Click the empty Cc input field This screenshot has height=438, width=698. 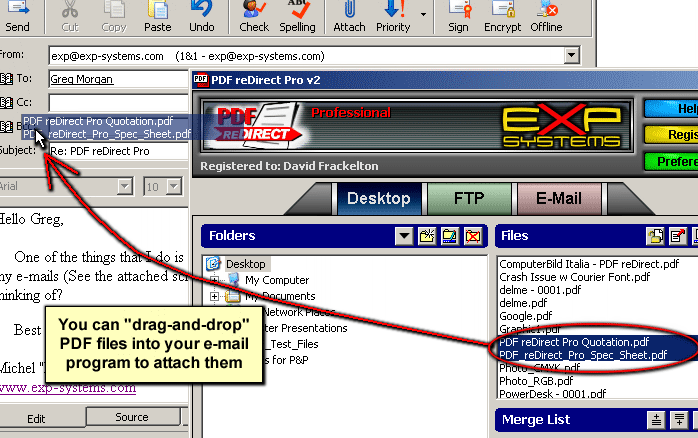tap(118, 103)
